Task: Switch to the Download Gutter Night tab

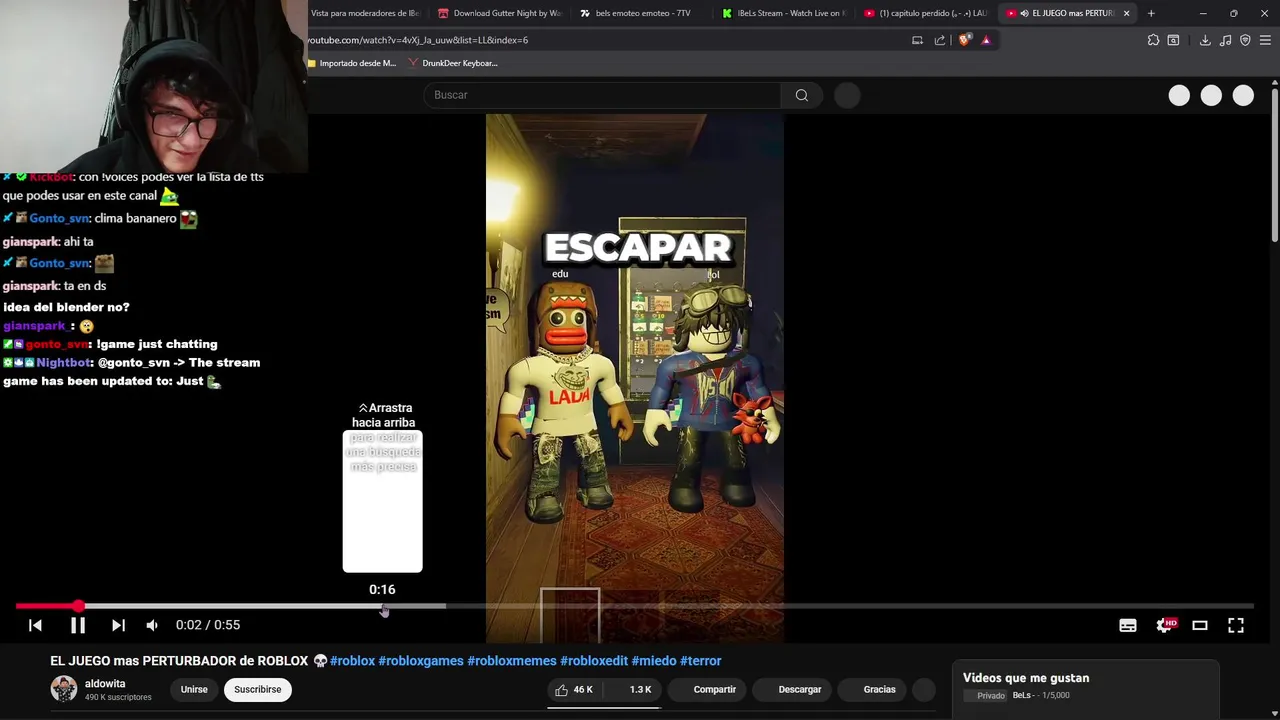Action: click(500, 13)
